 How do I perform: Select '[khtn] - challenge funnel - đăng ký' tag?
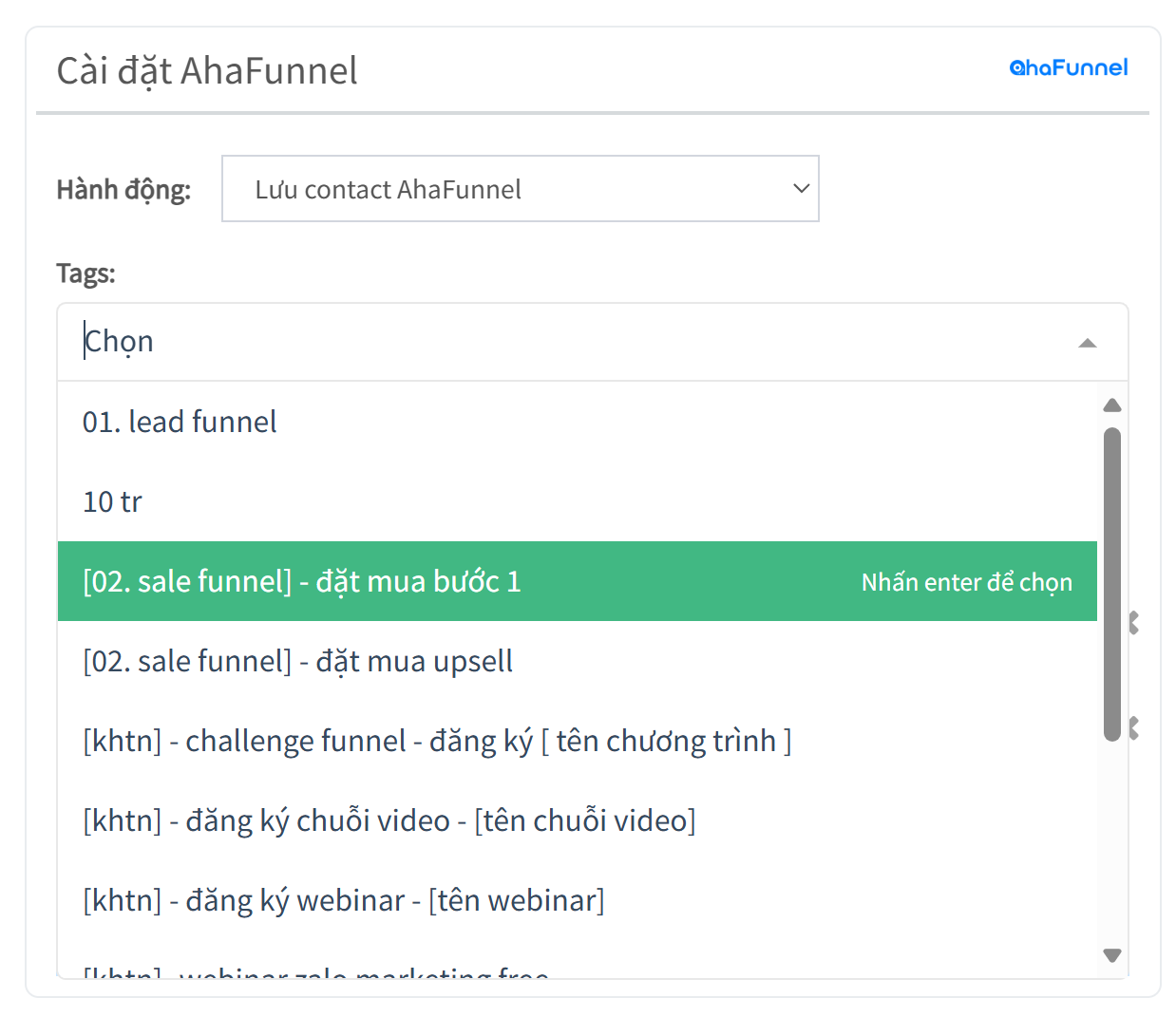coord(578,741)
